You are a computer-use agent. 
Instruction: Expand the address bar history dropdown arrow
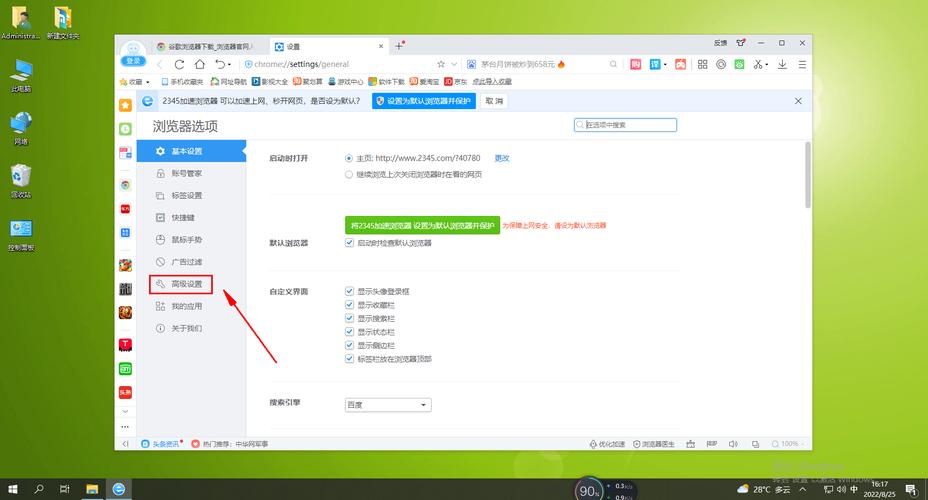[x=454, y=64]
